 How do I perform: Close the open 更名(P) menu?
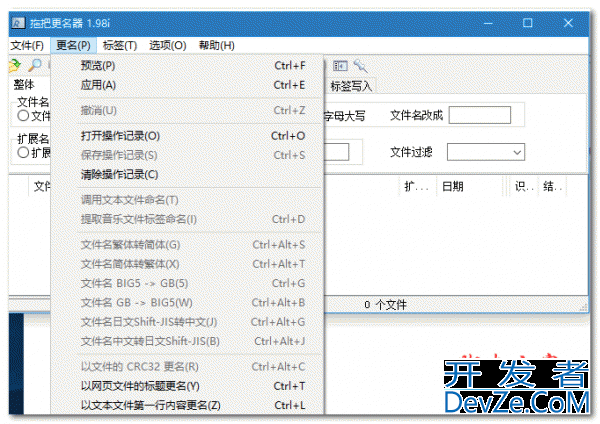point(73,46)
